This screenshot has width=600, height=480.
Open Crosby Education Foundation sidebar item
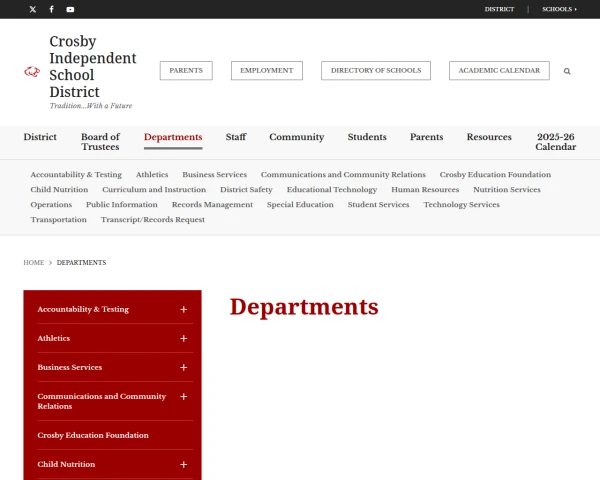pyautogui.click(x=93, y=436)
